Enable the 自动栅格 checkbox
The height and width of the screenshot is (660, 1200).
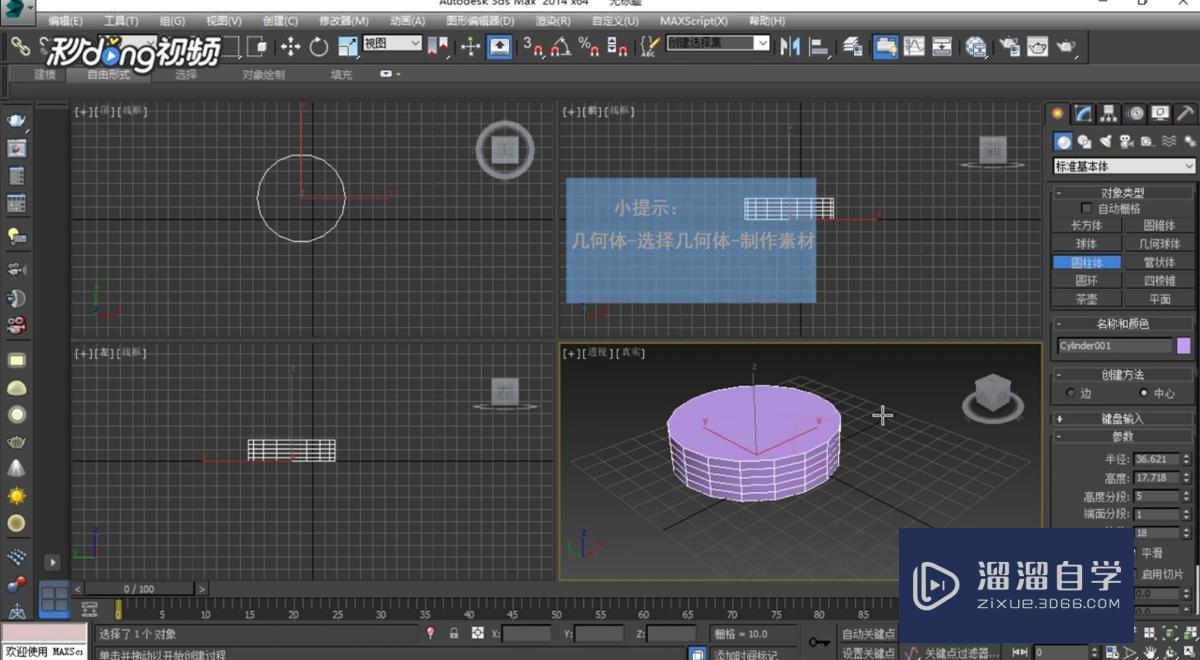1086,207
